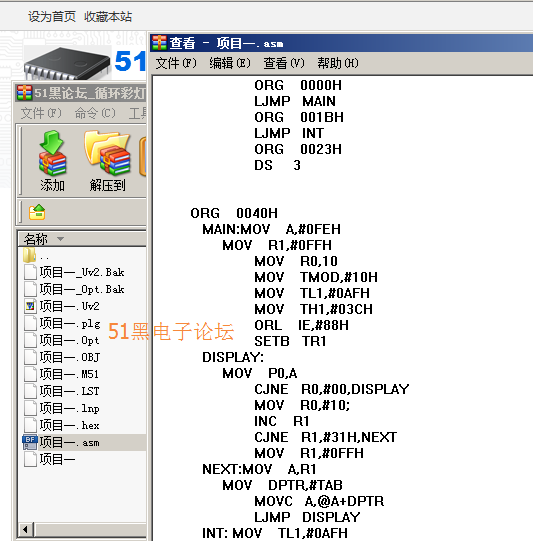Select the 项目一.asm file icon
The width and height of the screenshot is (533, 541).
pyautogui.click(x=30, y=442)
